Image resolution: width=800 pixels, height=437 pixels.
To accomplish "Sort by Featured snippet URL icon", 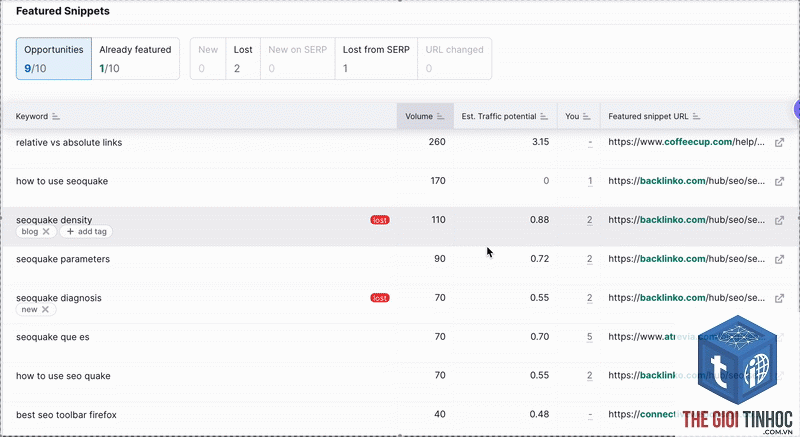I will tap(696, 117).
